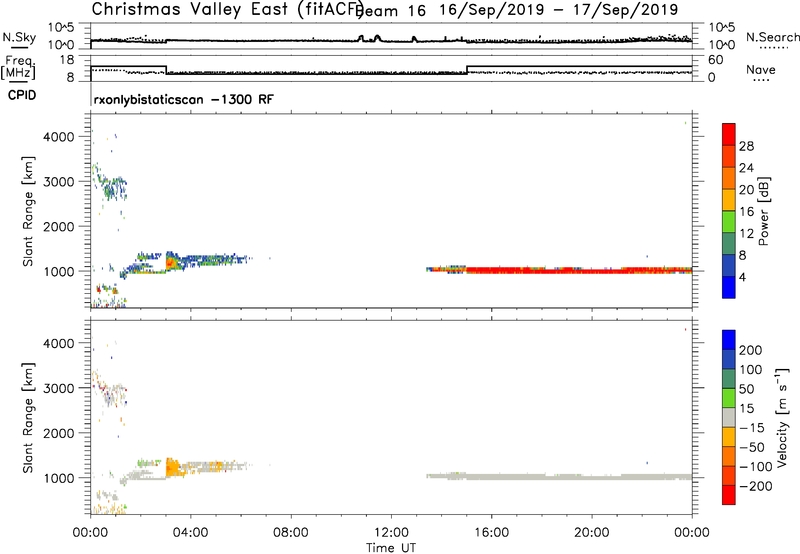
Task: Click the date range '16/Sep/2019 – 17/Sep/2019'
Action: (x=559, y=10)
